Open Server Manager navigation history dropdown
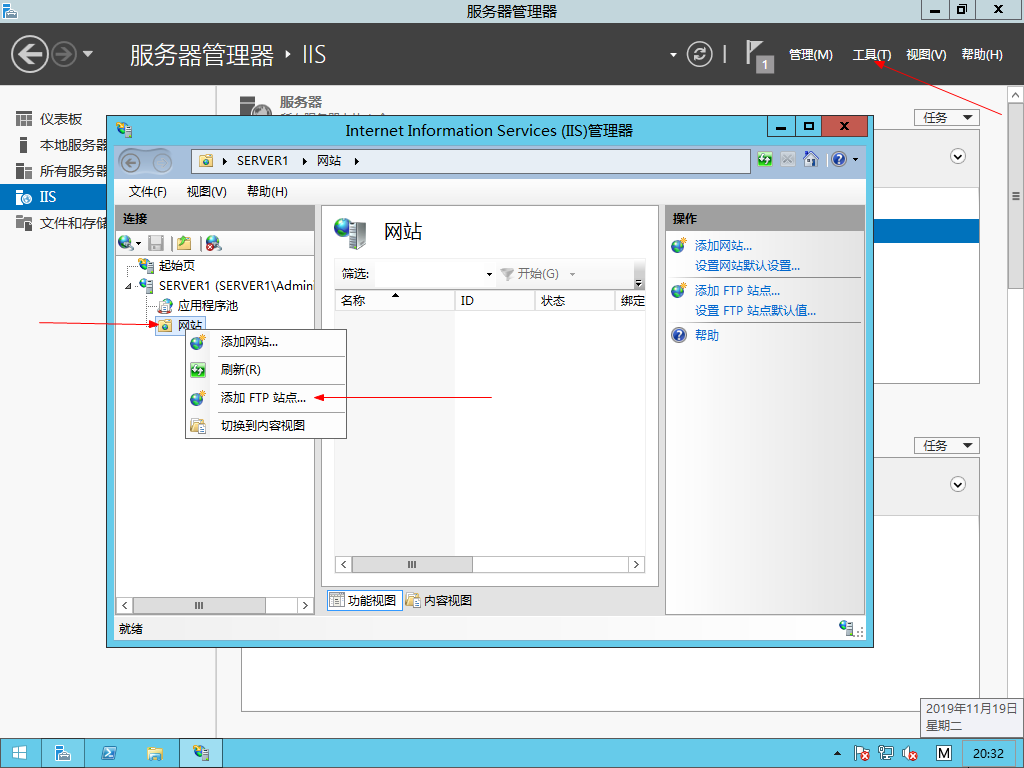This screenshot has height=768, width=1024. [88, 54]
